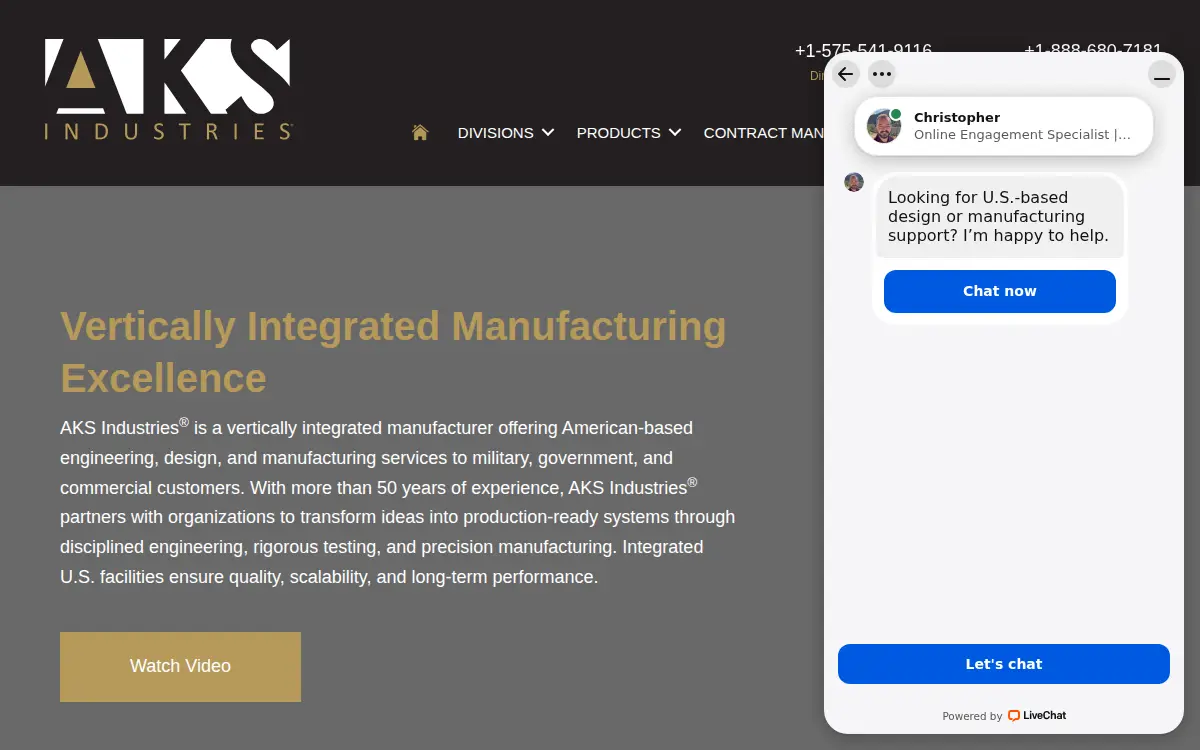Expand the Products dropdown menu
The height and width of the screenshot is (750, 1200).
tap(629, 132)
